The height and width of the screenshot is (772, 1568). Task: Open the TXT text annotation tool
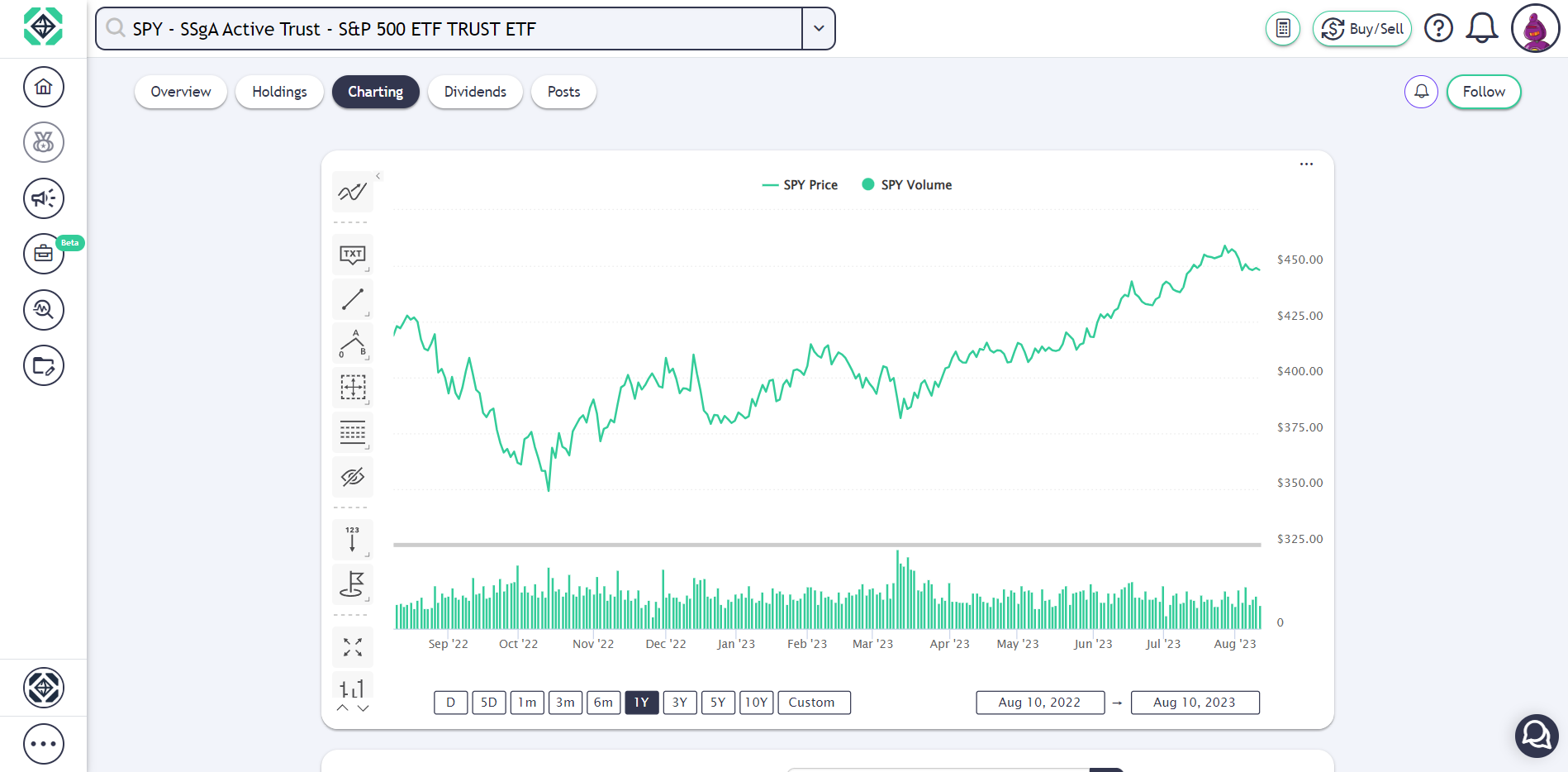(x=352, y=254)
